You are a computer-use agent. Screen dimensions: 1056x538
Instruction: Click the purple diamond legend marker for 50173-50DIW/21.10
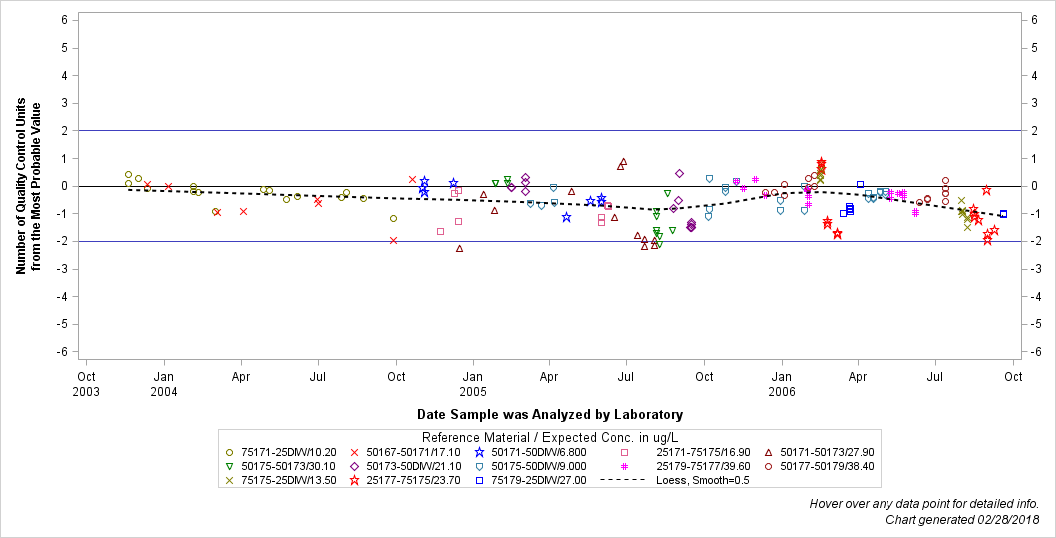point(354,466)
